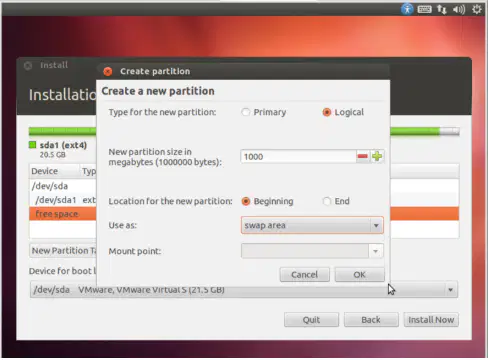Open the system settings gear menu
This screenshot has width=488, height=360.
(x=477, y=9)
